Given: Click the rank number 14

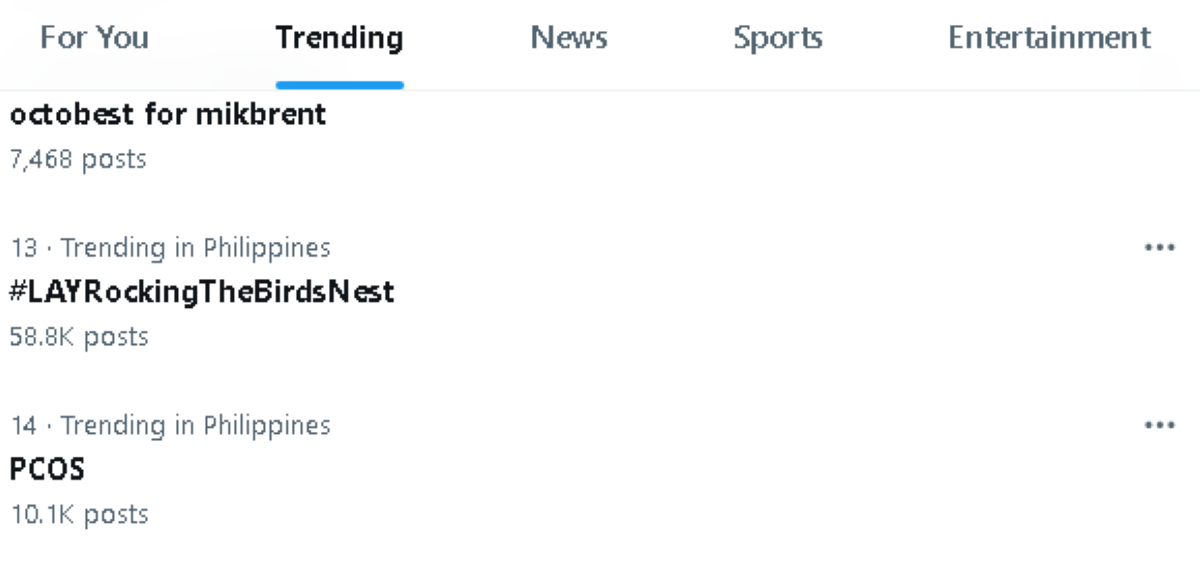Looking at the screenshot, I should pyautogui.click(x=23, y=425).
